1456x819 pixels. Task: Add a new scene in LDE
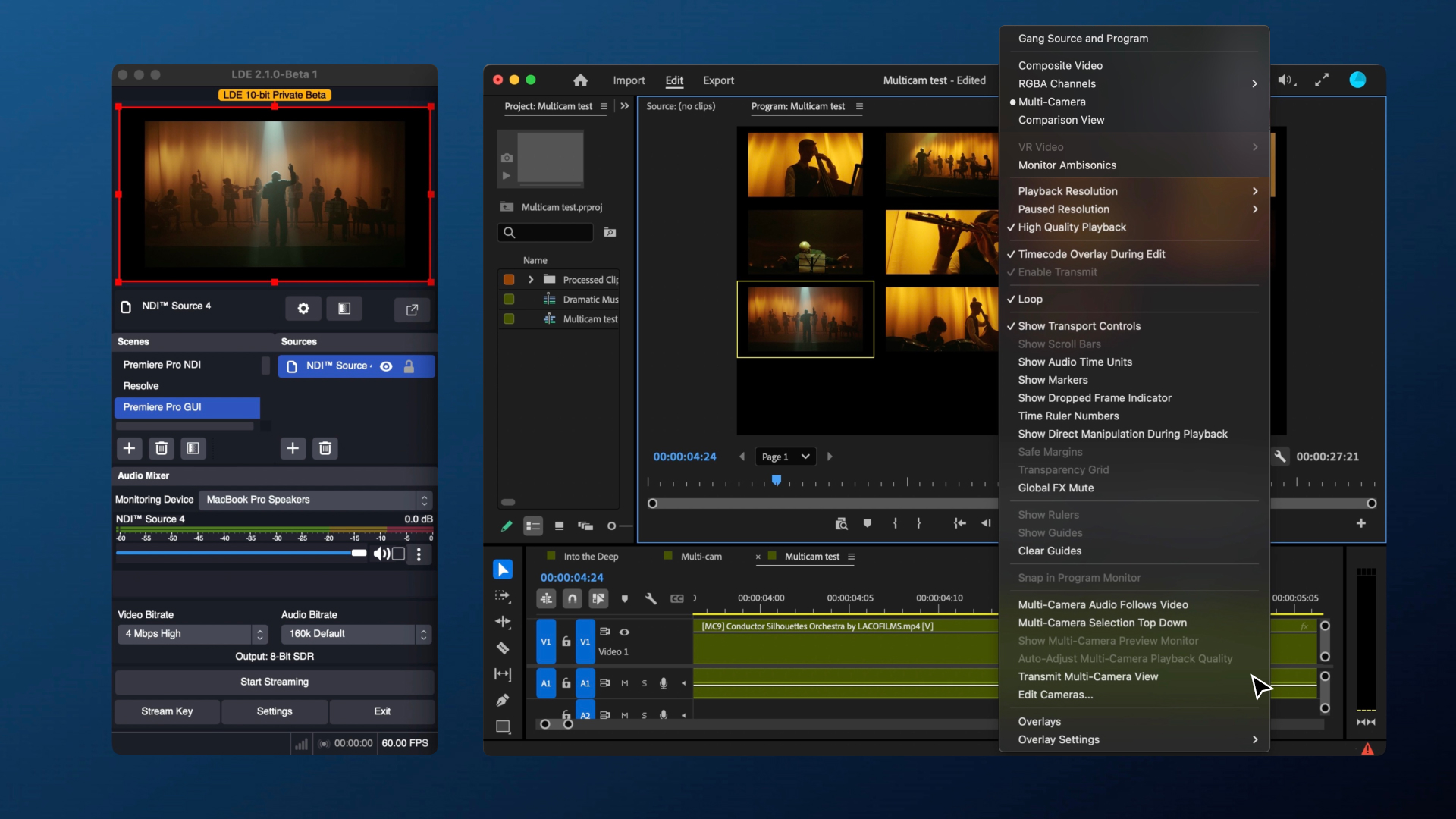tap(129, 448)
